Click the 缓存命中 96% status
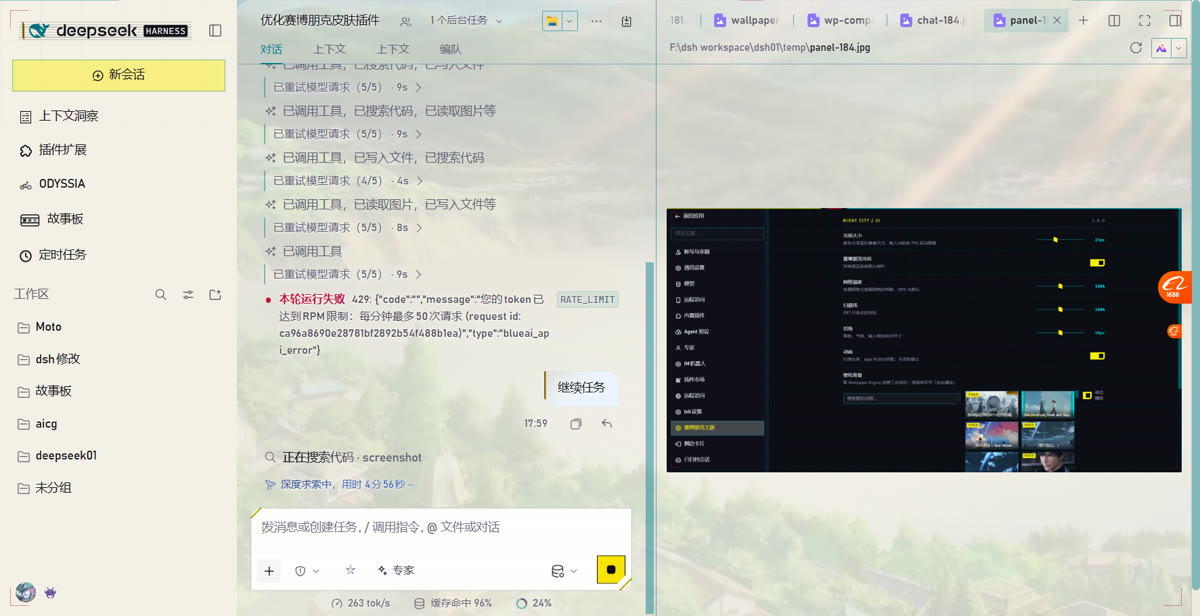This screenshot has width=1200, height=616. (453, 603)
